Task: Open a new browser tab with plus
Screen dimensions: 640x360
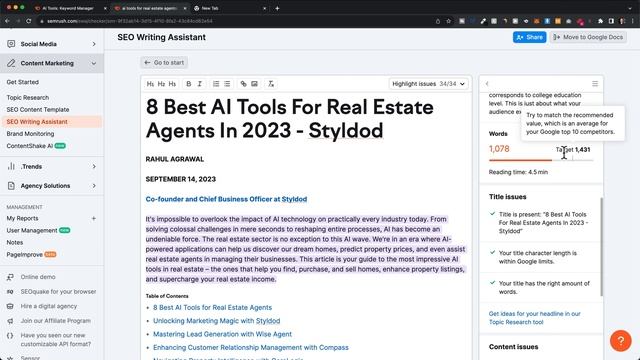Action: 277,8
